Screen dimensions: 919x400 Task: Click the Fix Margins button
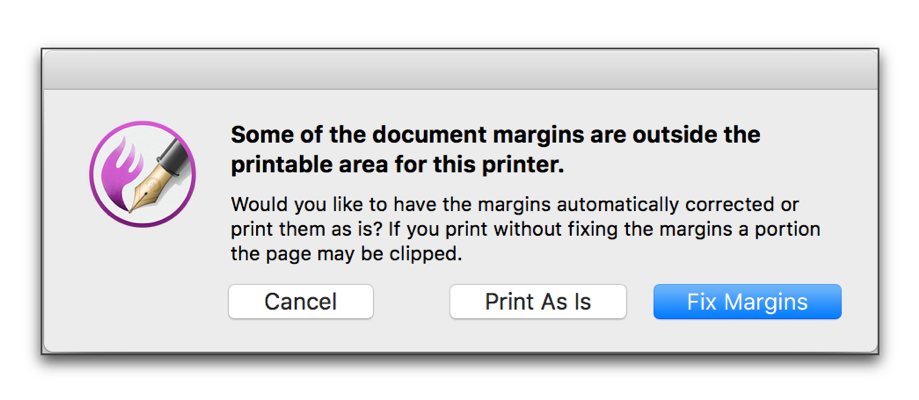(x=747, y=301)
